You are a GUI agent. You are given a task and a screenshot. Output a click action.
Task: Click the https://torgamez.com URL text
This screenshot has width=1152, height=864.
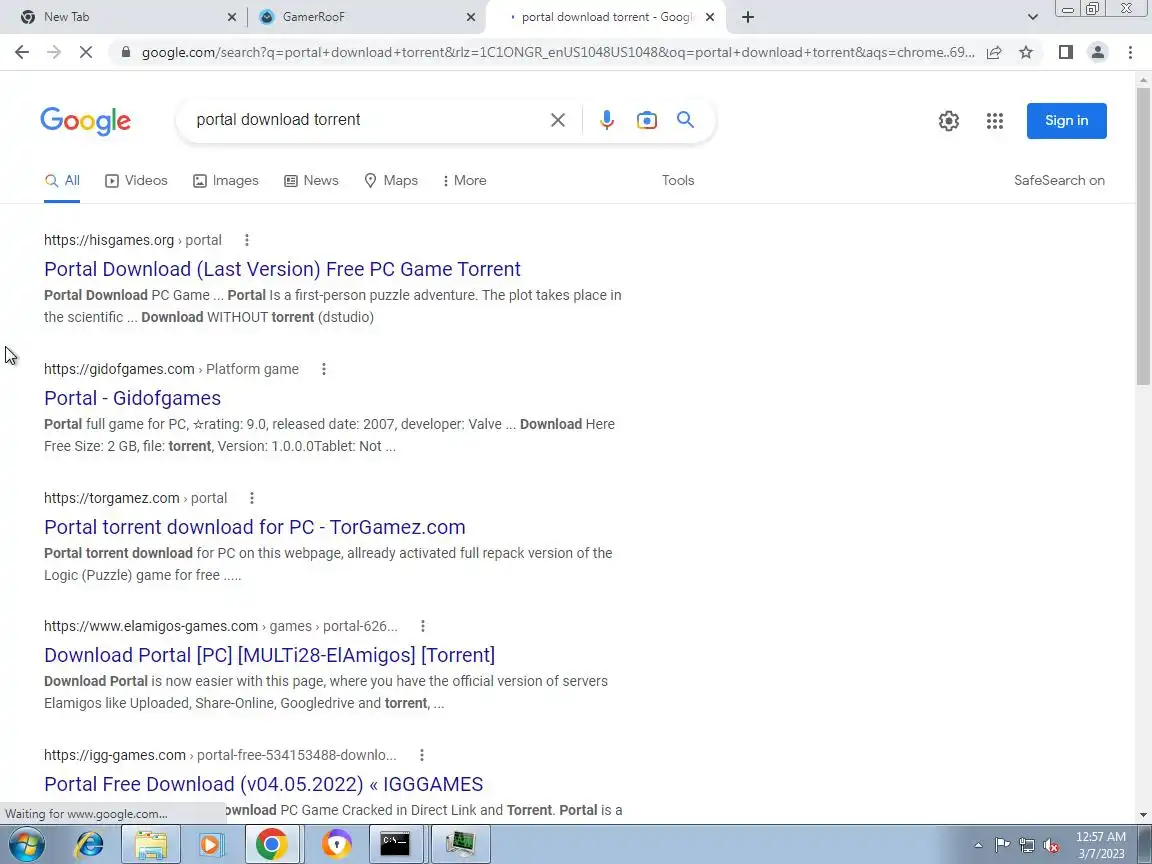pos(112,498)
